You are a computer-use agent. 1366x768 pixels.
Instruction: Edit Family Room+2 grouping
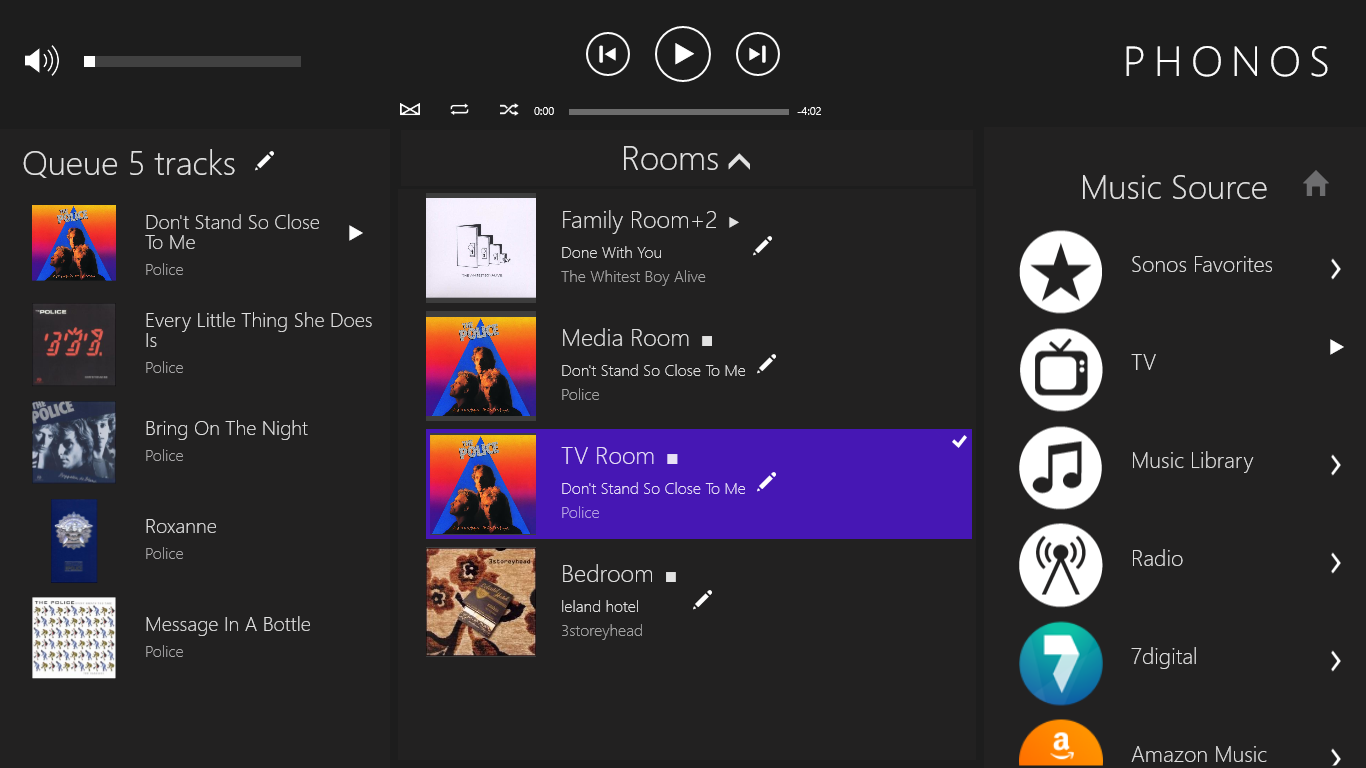pos(763,245)
